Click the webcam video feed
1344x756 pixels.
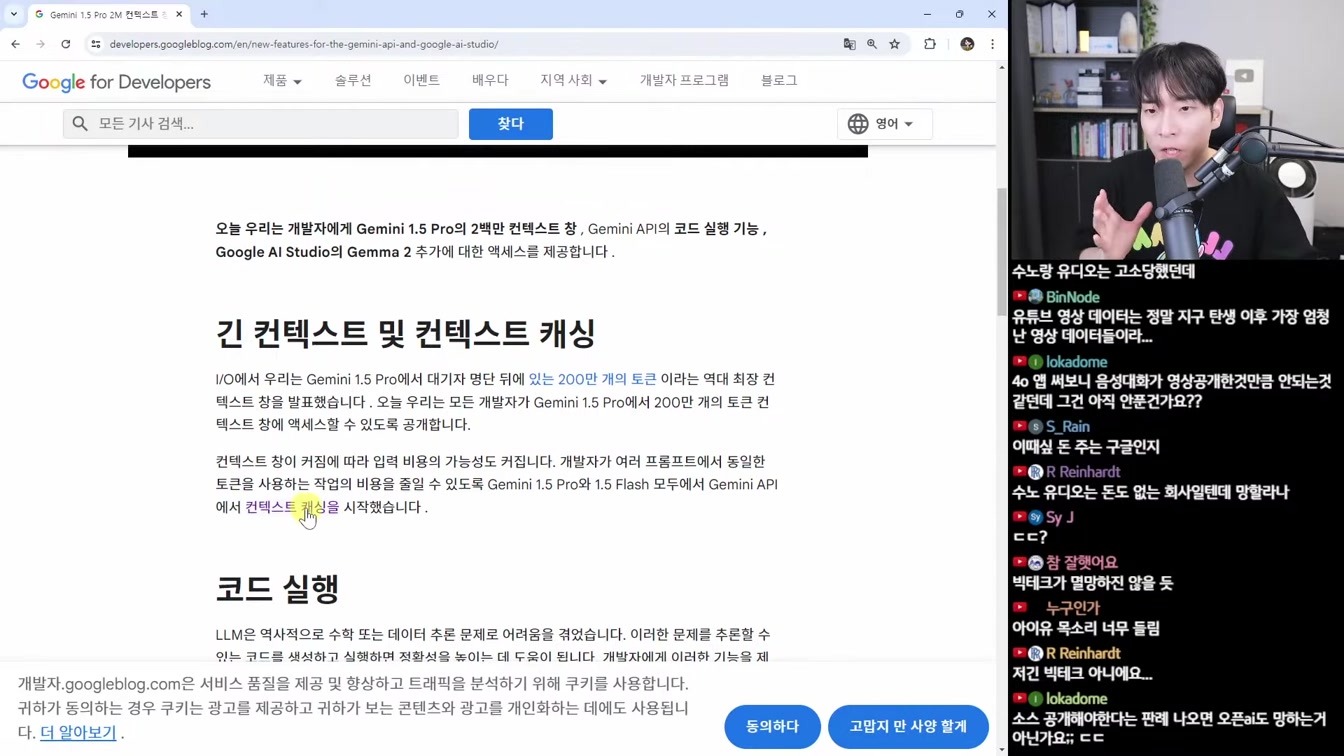[1176, 130]
